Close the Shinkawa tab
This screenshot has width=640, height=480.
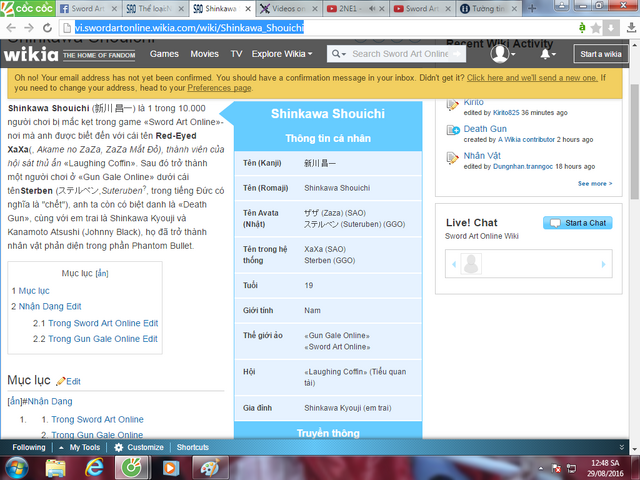pyautogui.click(x=248, y=9)
